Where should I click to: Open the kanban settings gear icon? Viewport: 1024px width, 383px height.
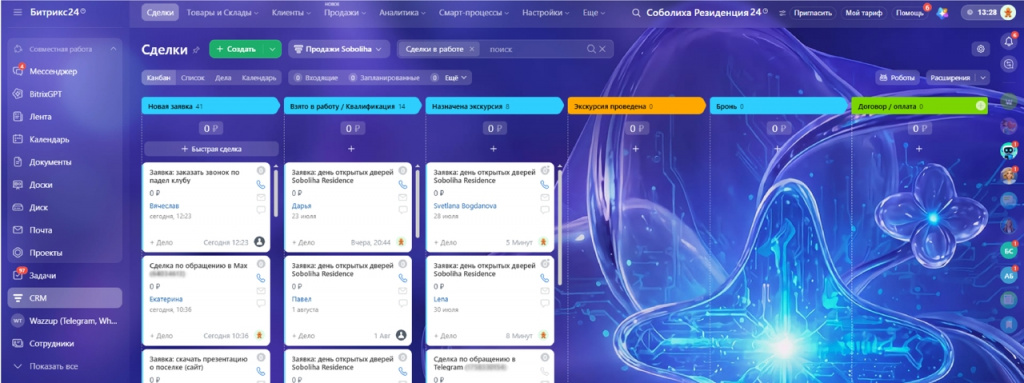point(980,49)
